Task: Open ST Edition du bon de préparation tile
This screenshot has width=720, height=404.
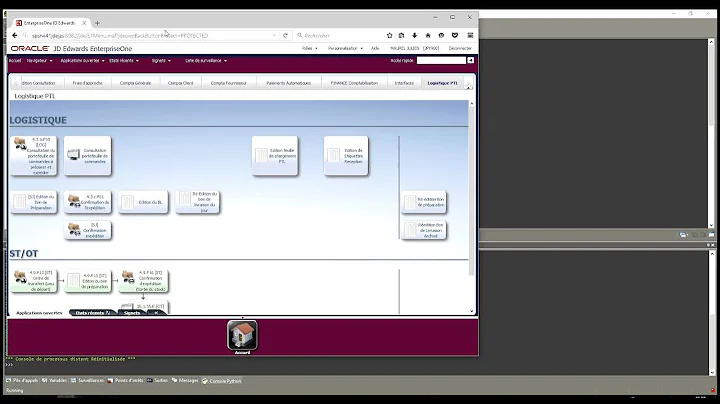Action: pos(88,281)
